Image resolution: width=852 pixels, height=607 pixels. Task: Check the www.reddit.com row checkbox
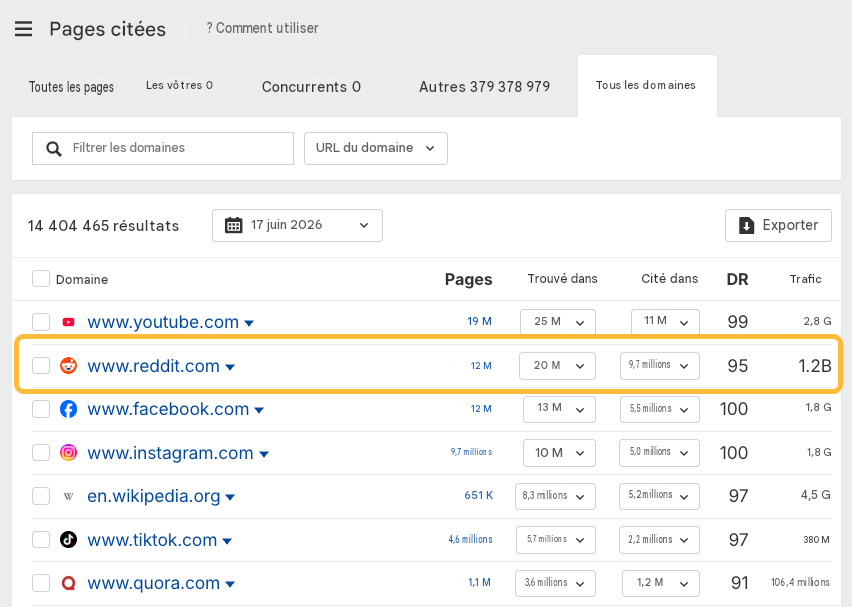[41, 366]
